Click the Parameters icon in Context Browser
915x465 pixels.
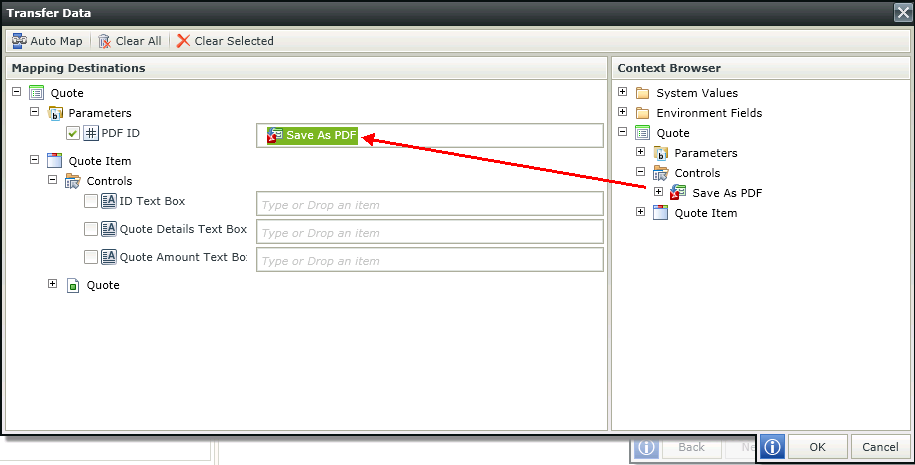point(661,153)
